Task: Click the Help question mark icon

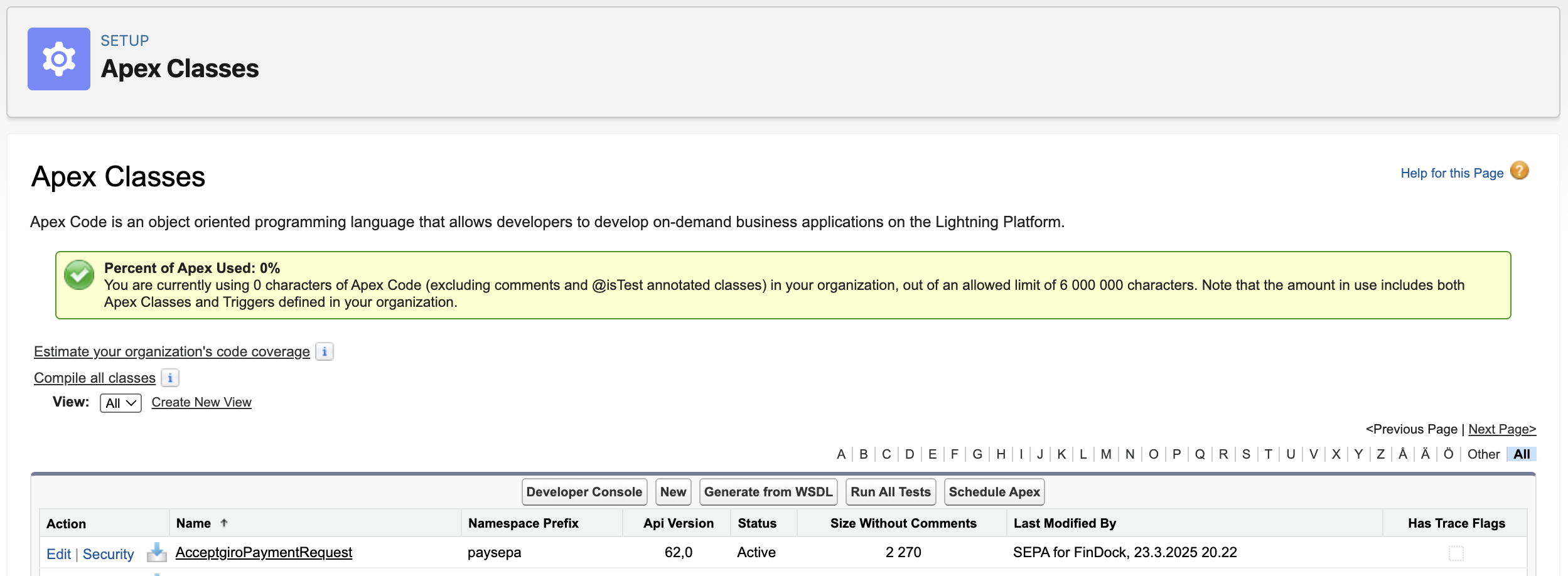Action: click(x=1519, y=171)
